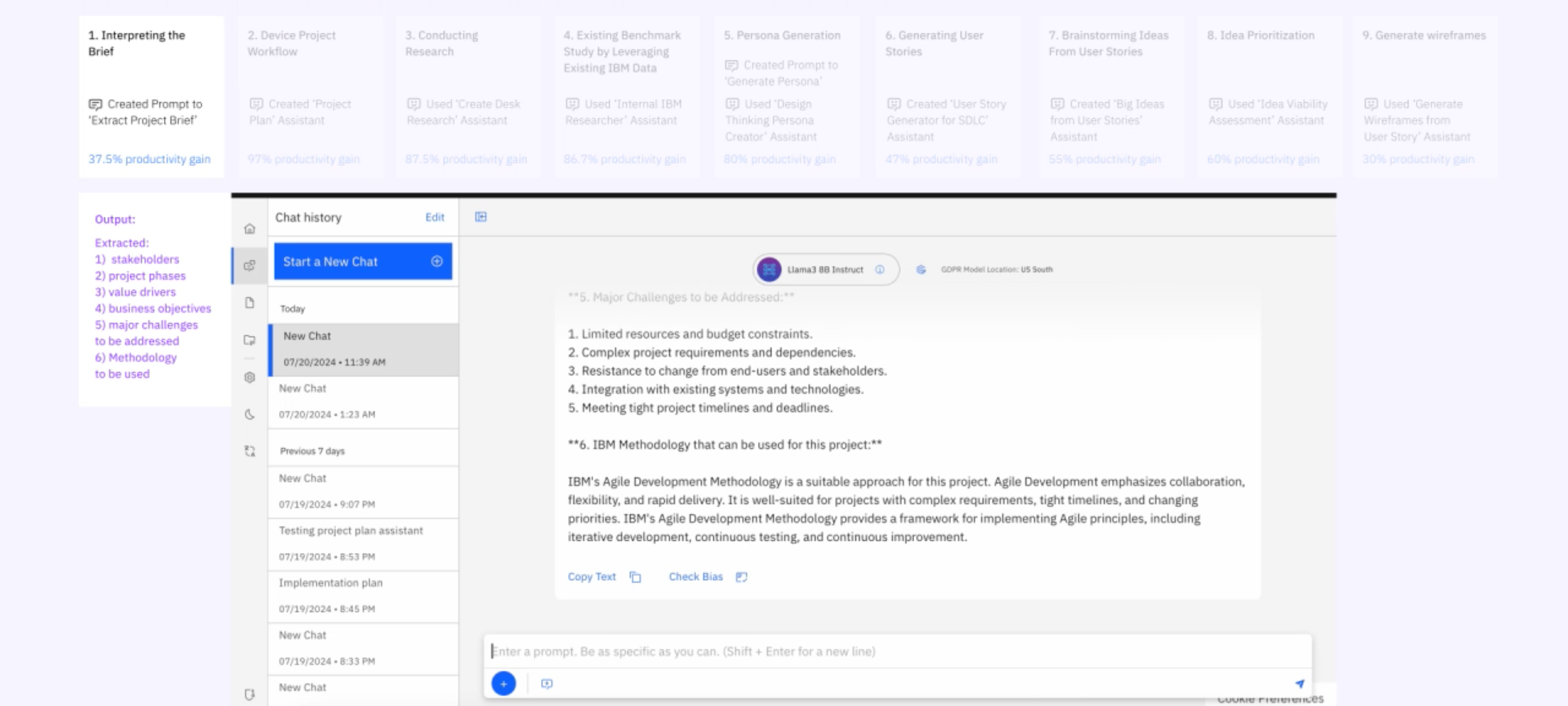Click 'GDPR Model Location: US South' text
The height and width of the screenshot is (706, 1568).
tap(996, 269)
